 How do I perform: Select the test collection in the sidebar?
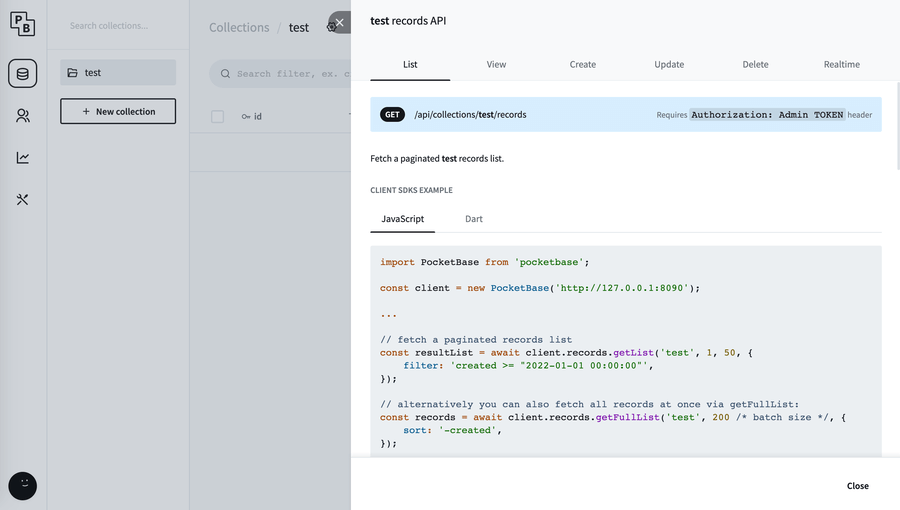click(x=118, y=72)
